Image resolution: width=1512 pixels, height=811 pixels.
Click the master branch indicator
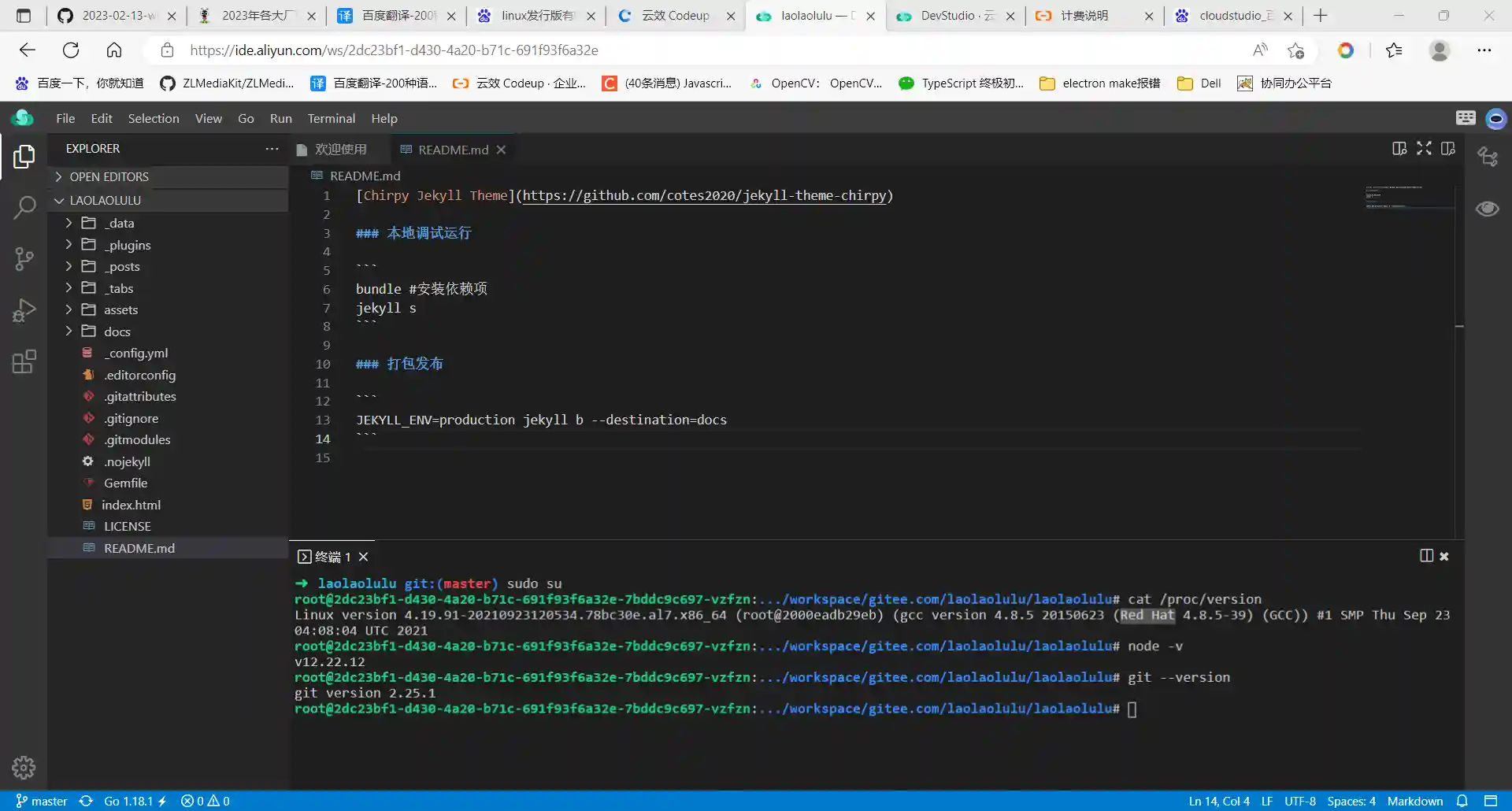tap(42, 801)
